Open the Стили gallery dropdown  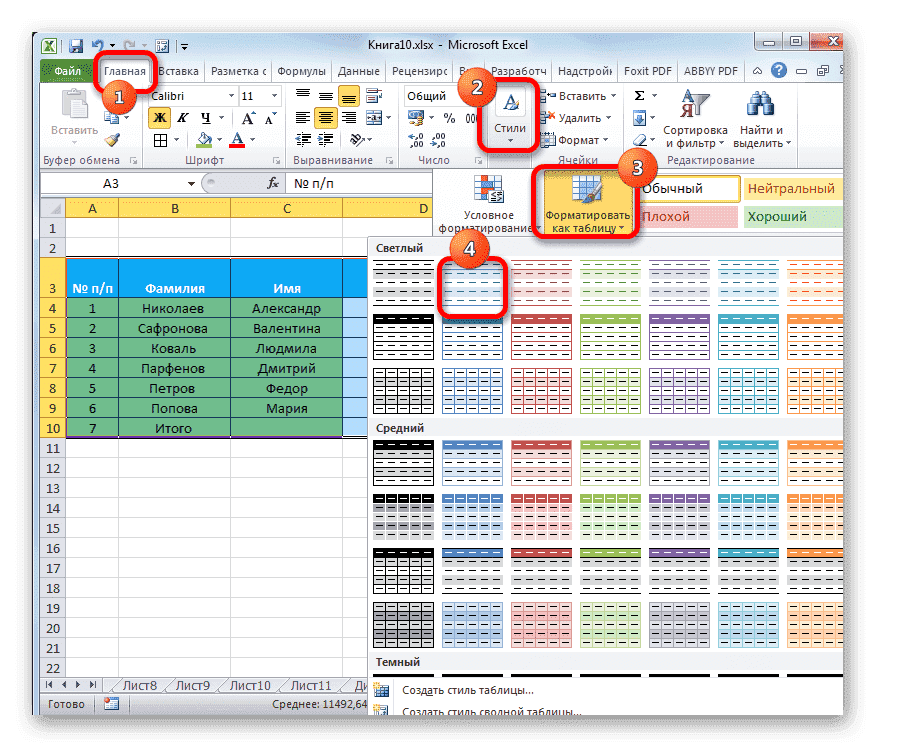pyautogui.click(x=508, y=142)
